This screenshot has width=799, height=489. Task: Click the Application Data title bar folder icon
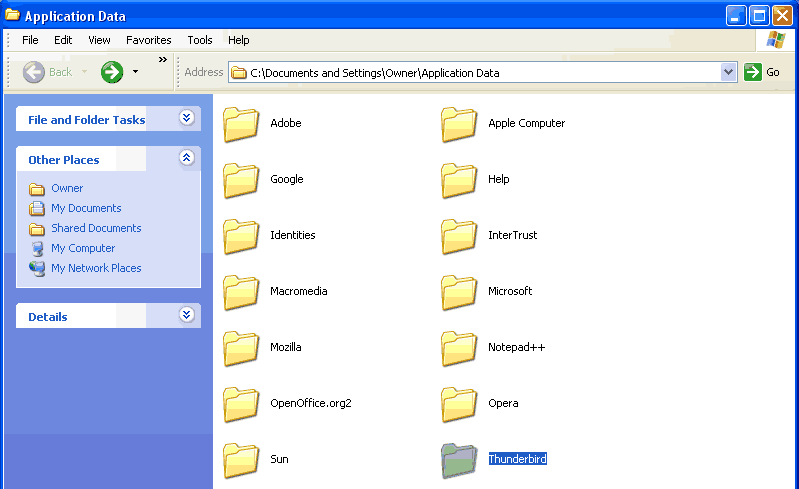12,15
